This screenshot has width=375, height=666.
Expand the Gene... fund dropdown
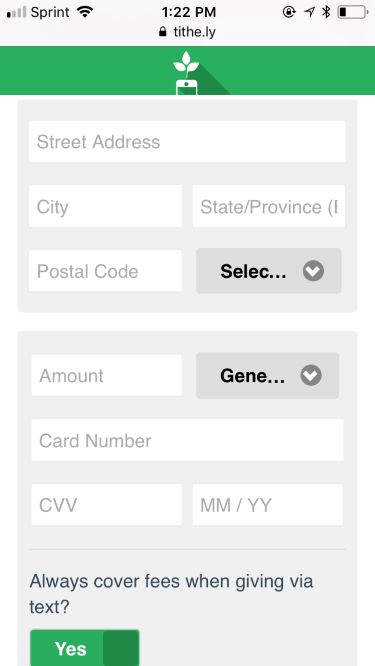pos(267,375)
